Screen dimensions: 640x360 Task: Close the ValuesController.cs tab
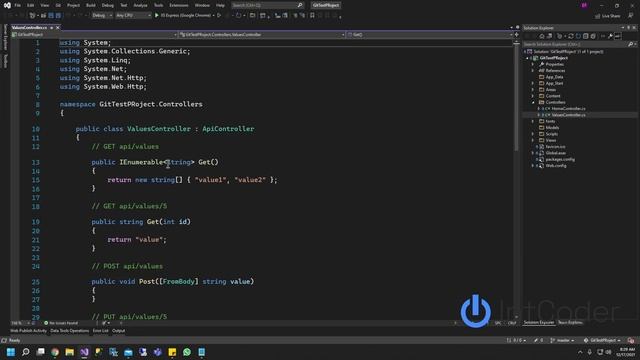[x=58, y=28]
